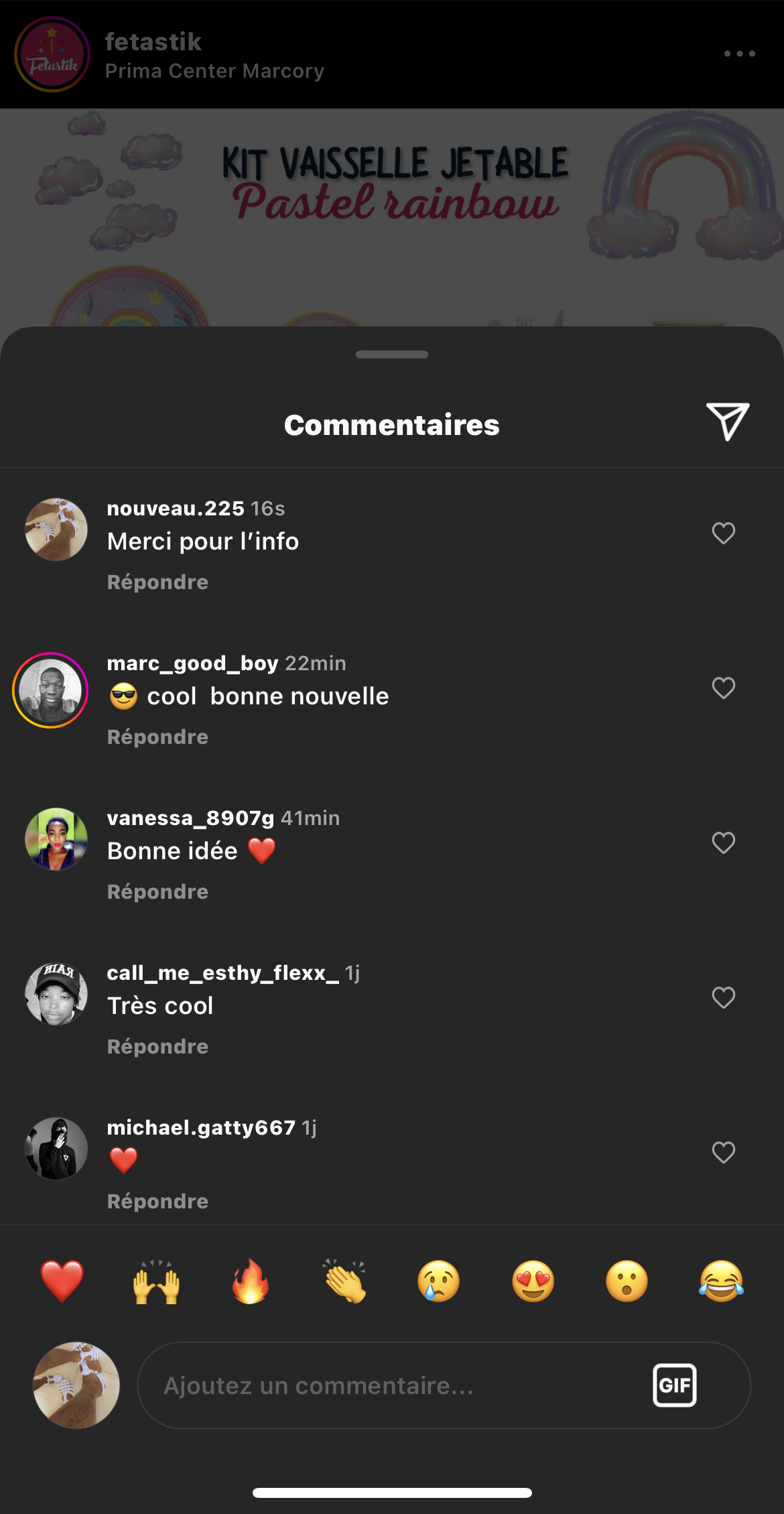Like nouveau.225's comment

pos(723,533)
